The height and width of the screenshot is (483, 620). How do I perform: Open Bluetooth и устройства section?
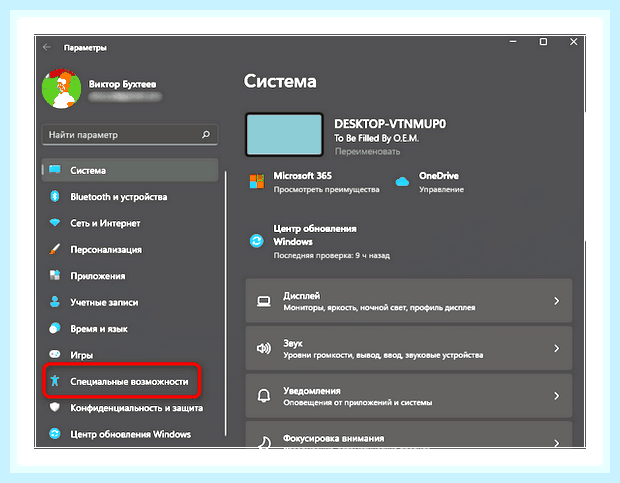119,197
